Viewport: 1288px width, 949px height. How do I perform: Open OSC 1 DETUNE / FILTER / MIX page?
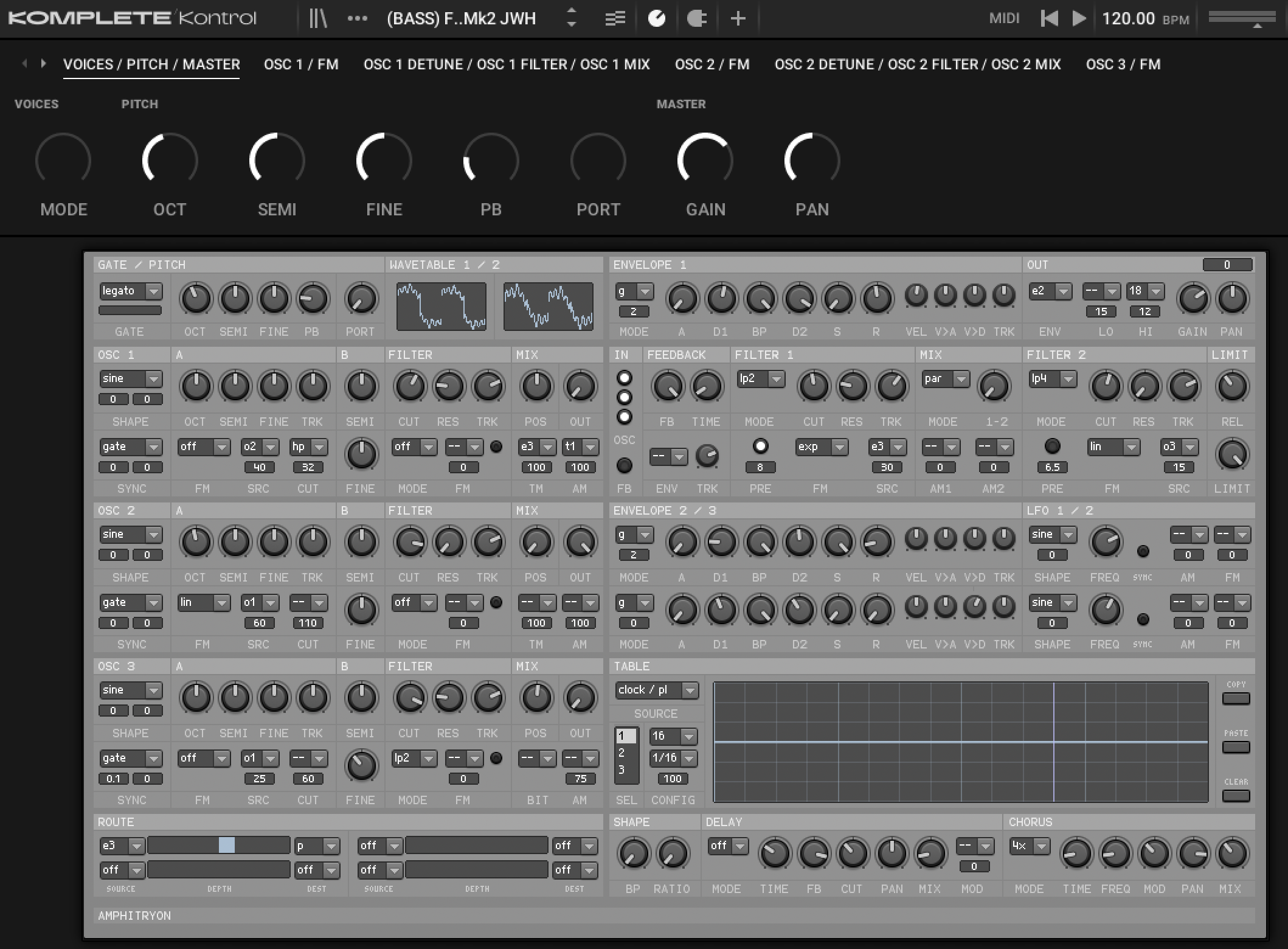(507, 64)
